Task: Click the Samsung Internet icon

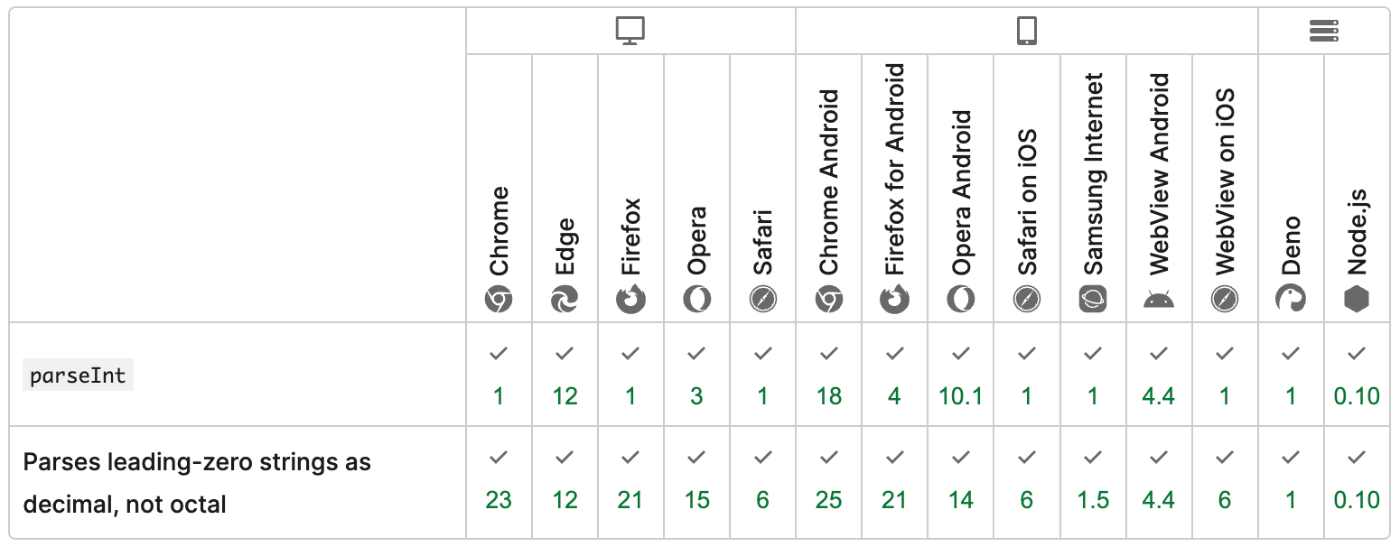Action: (x=1093, y=298)
